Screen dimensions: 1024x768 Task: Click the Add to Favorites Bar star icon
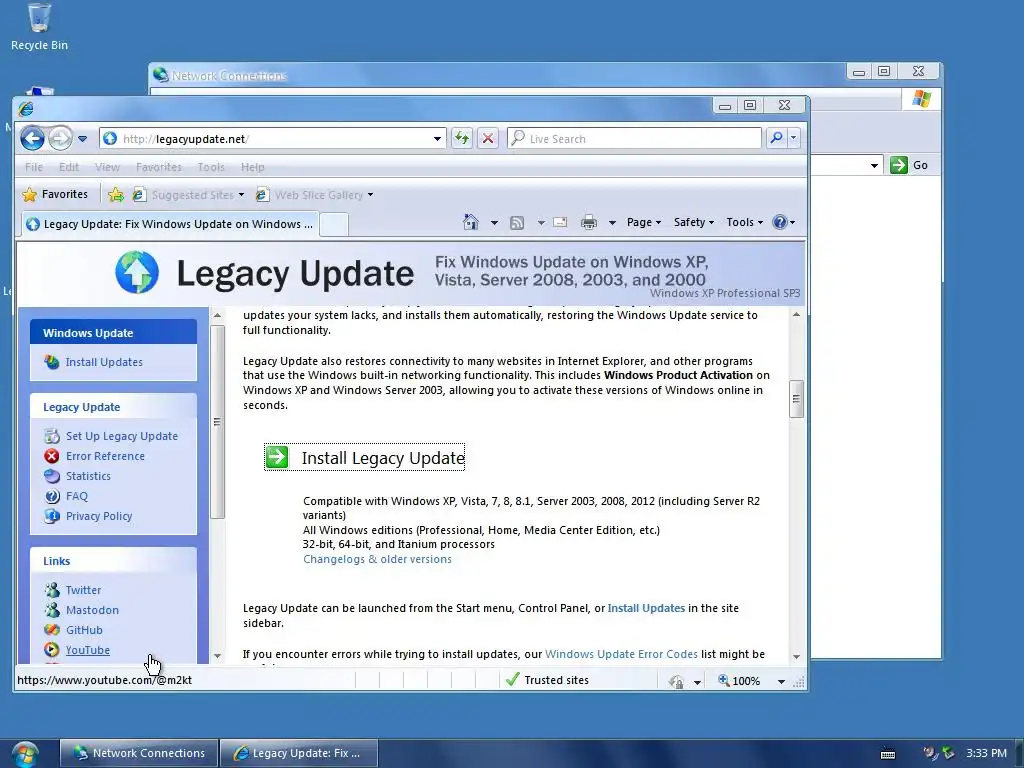[x=116, y=195]
